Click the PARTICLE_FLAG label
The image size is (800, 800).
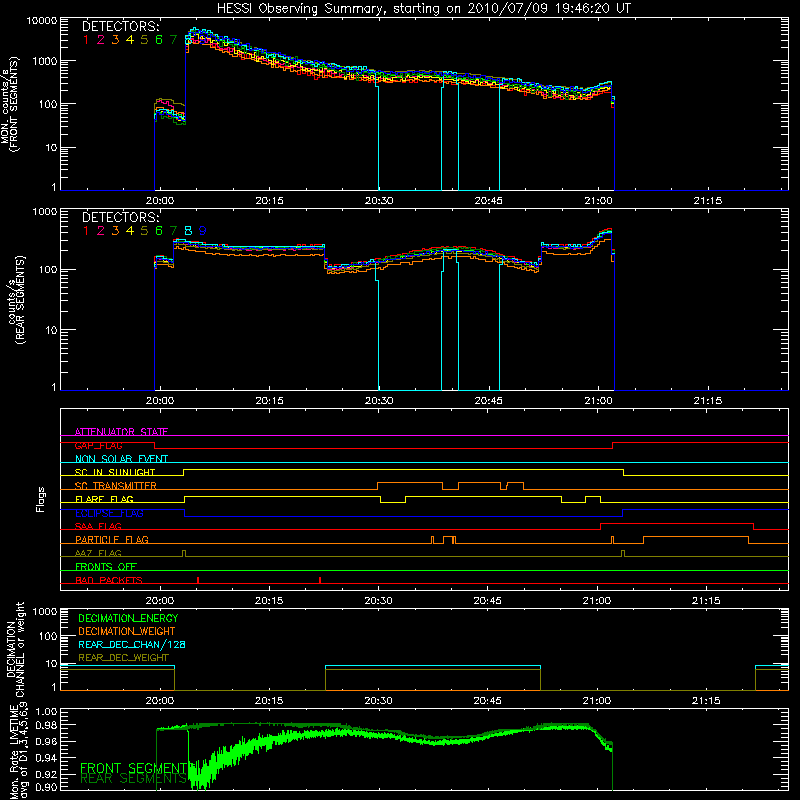coord(112,539)
